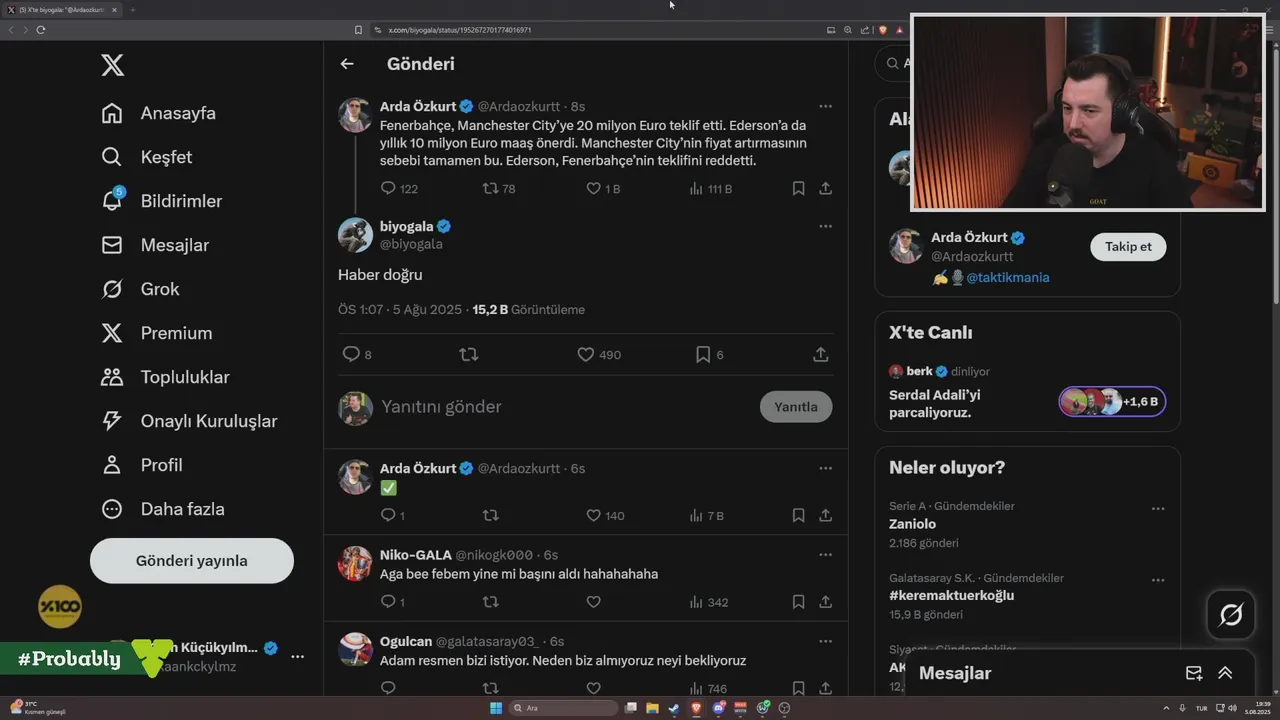Click the back arrow beside Gönderi
Viewport: 1280px width, 720px height.
point(347,64)
